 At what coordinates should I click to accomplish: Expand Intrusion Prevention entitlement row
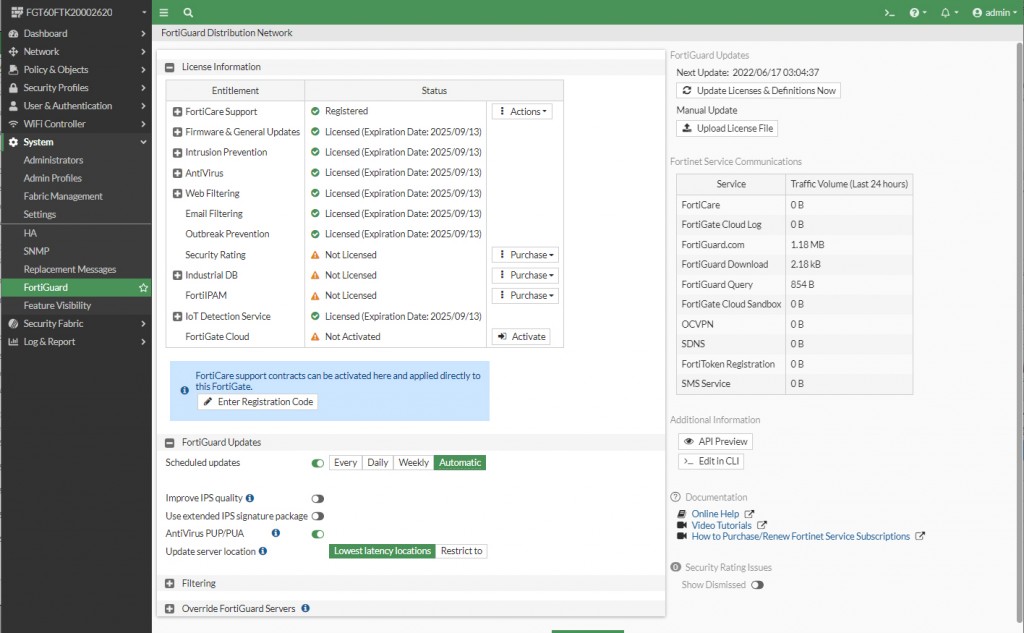point(177,152)
